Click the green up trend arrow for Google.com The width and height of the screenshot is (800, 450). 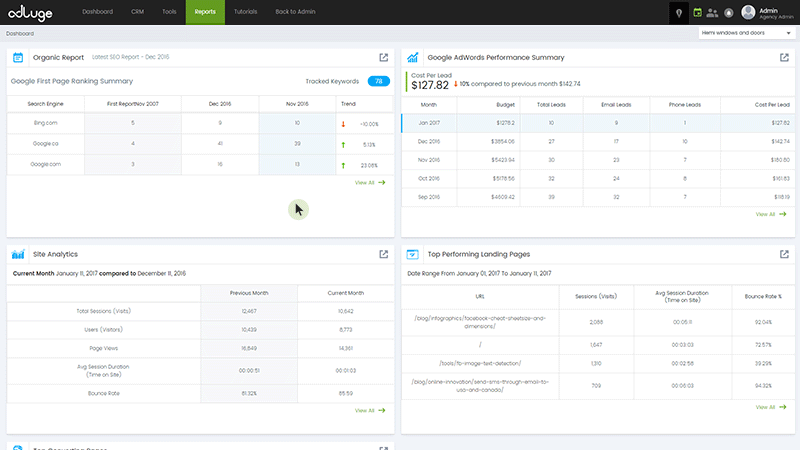tap(343, 165)
